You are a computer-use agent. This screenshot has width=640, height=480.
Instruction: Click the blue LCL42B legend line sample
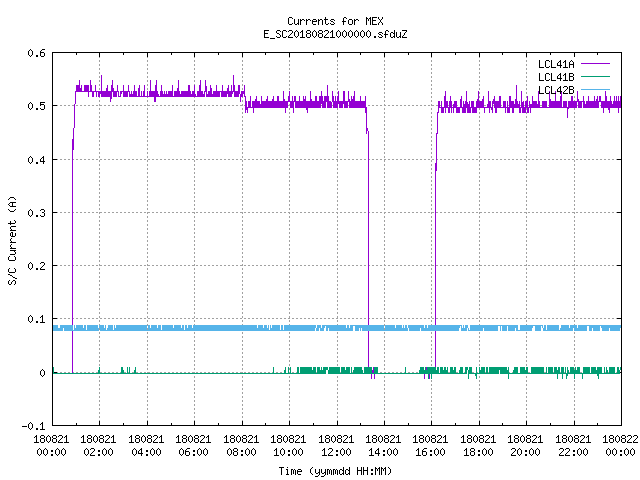595,89
